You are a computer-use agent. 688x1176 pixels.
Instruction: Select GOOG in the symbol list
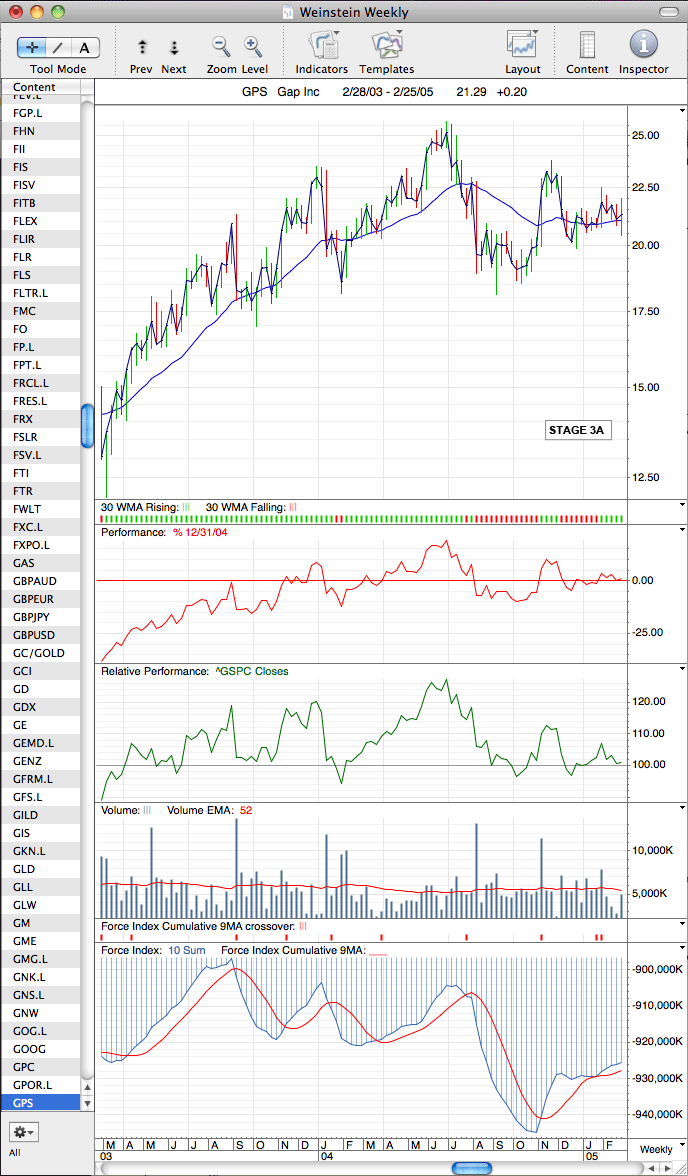click(41, 1048)
